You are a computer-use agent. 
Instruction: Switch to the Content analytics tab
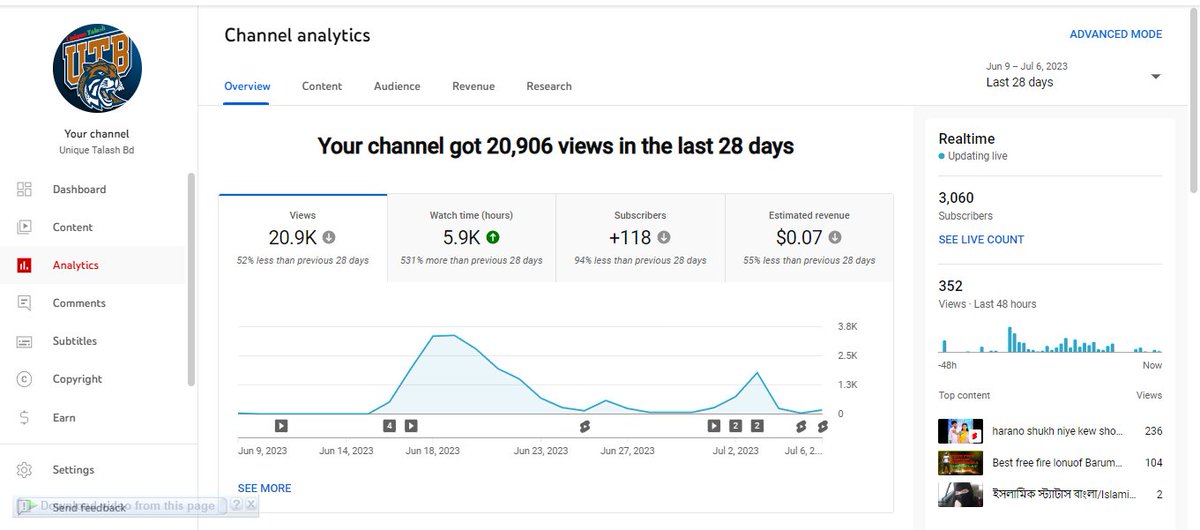(322, 87)
